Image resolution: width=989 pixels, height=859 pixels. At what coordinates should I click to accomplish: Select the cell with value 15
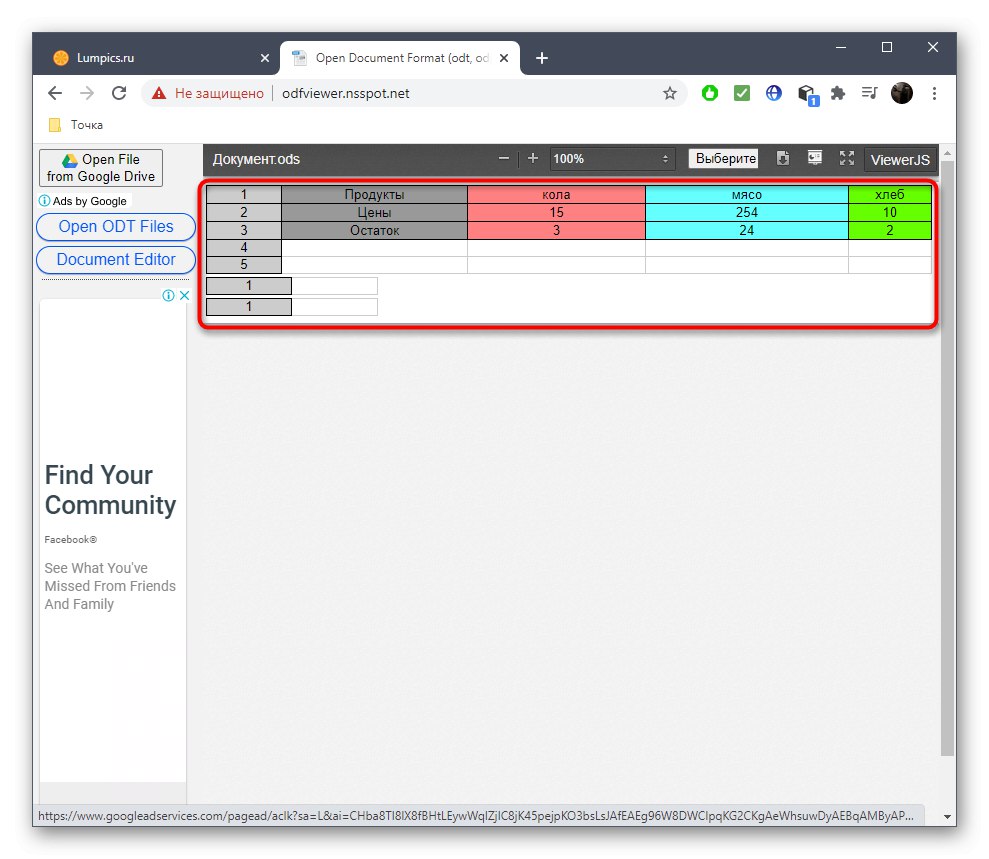coord(556,213)
